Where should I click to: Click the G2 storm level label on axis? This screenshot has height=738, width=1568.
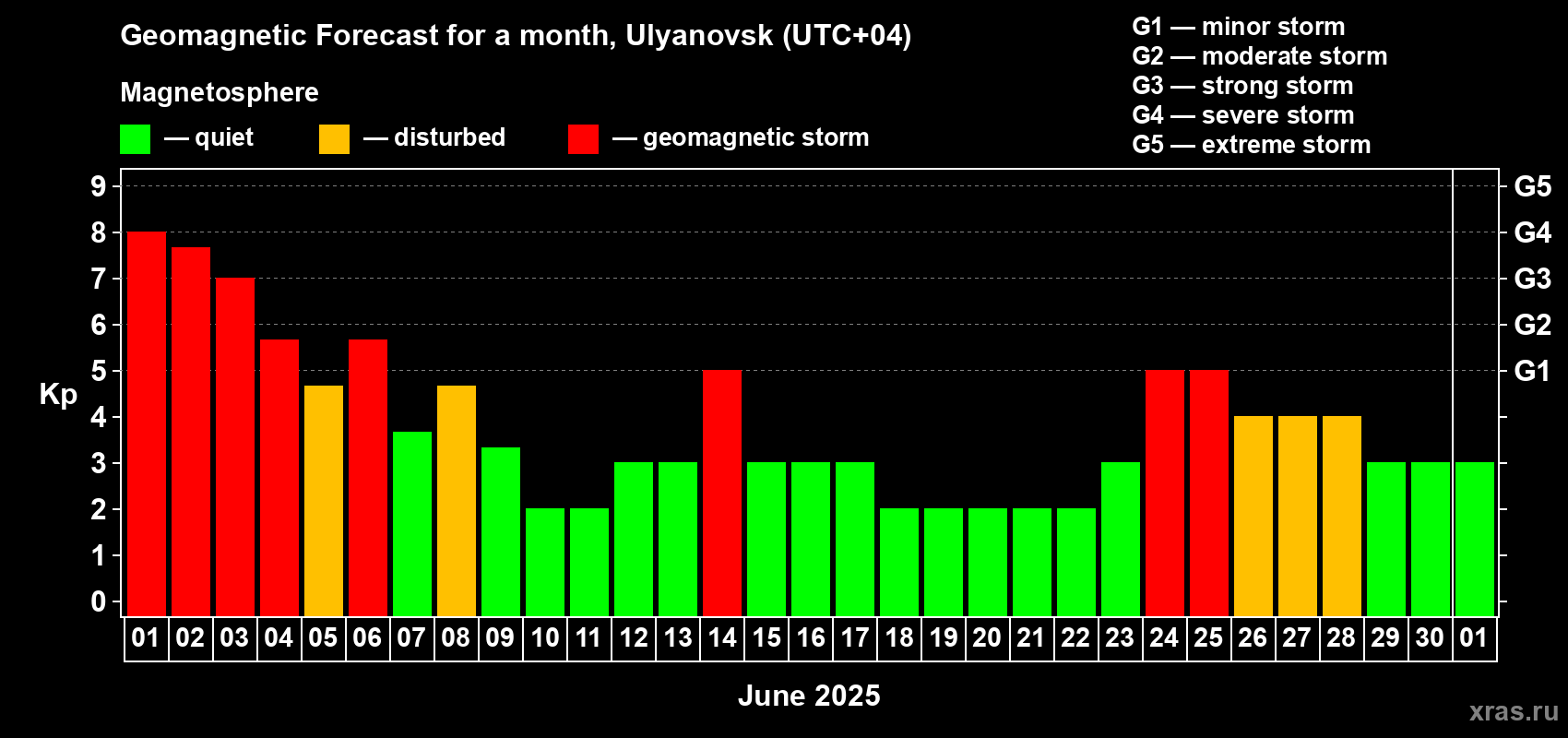tap(1533, 325)
